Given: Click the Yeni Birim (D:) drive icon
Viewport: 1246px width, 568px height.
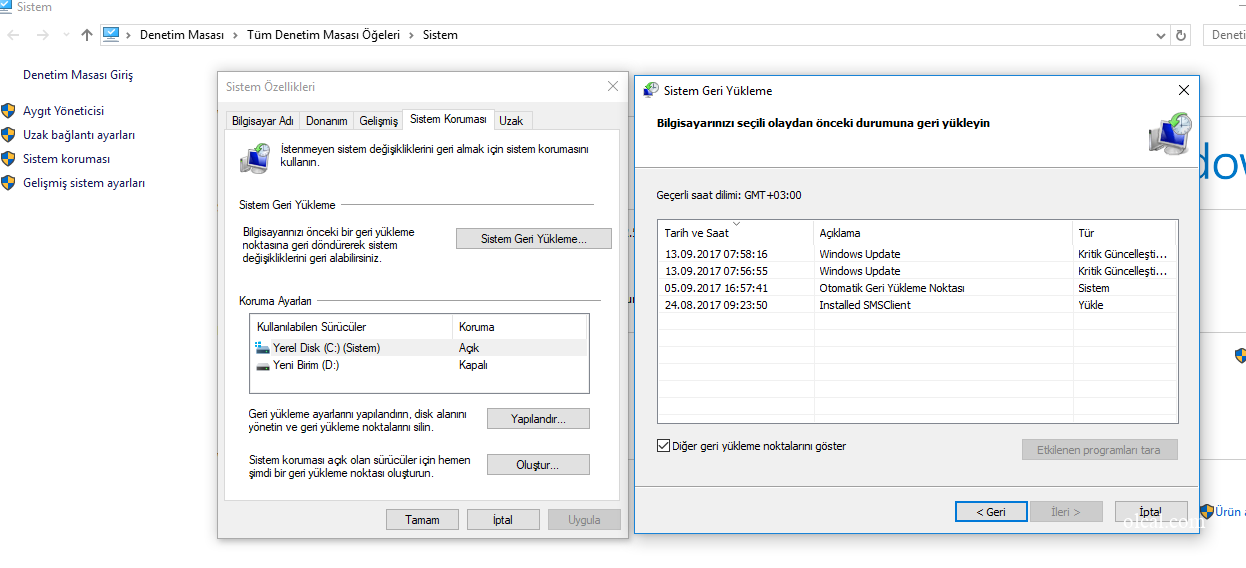Looking at the screenshot, I should coord(262,365).
